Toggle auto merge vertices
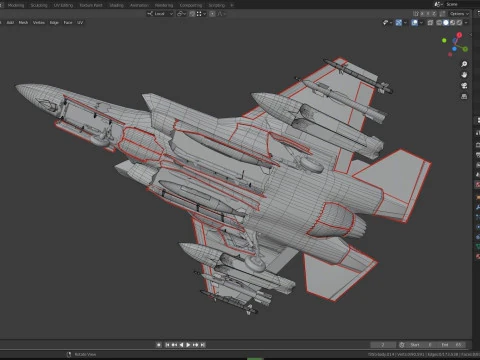 [x=442, y=14]
